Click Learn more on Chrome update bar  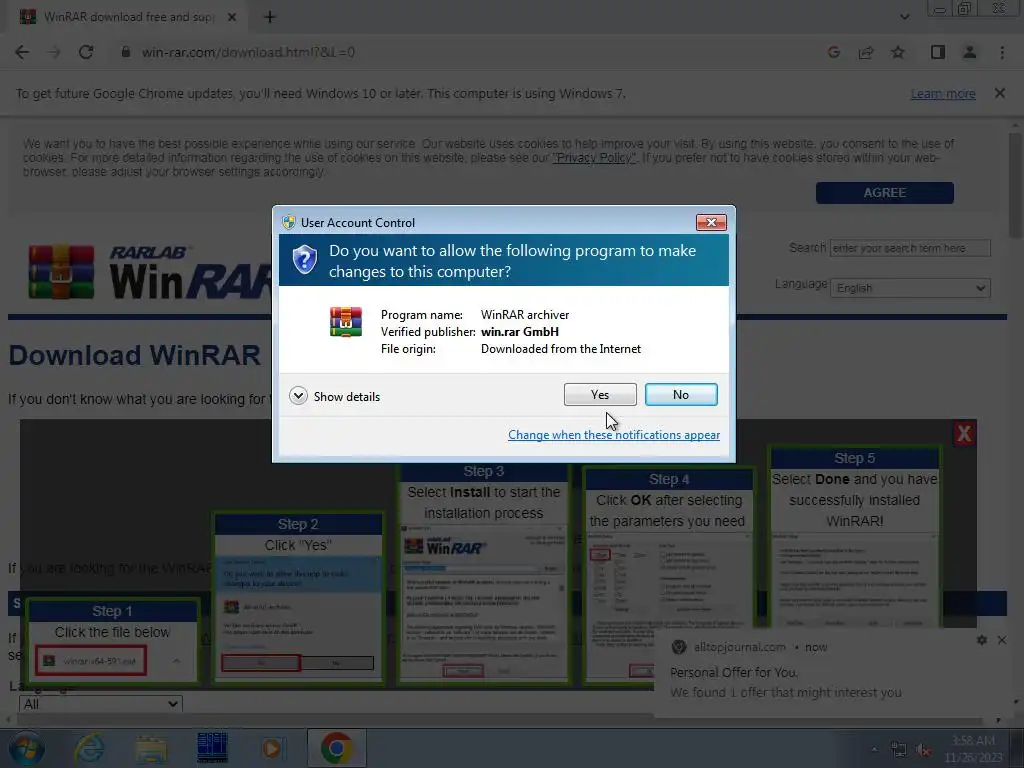[943, 93]
